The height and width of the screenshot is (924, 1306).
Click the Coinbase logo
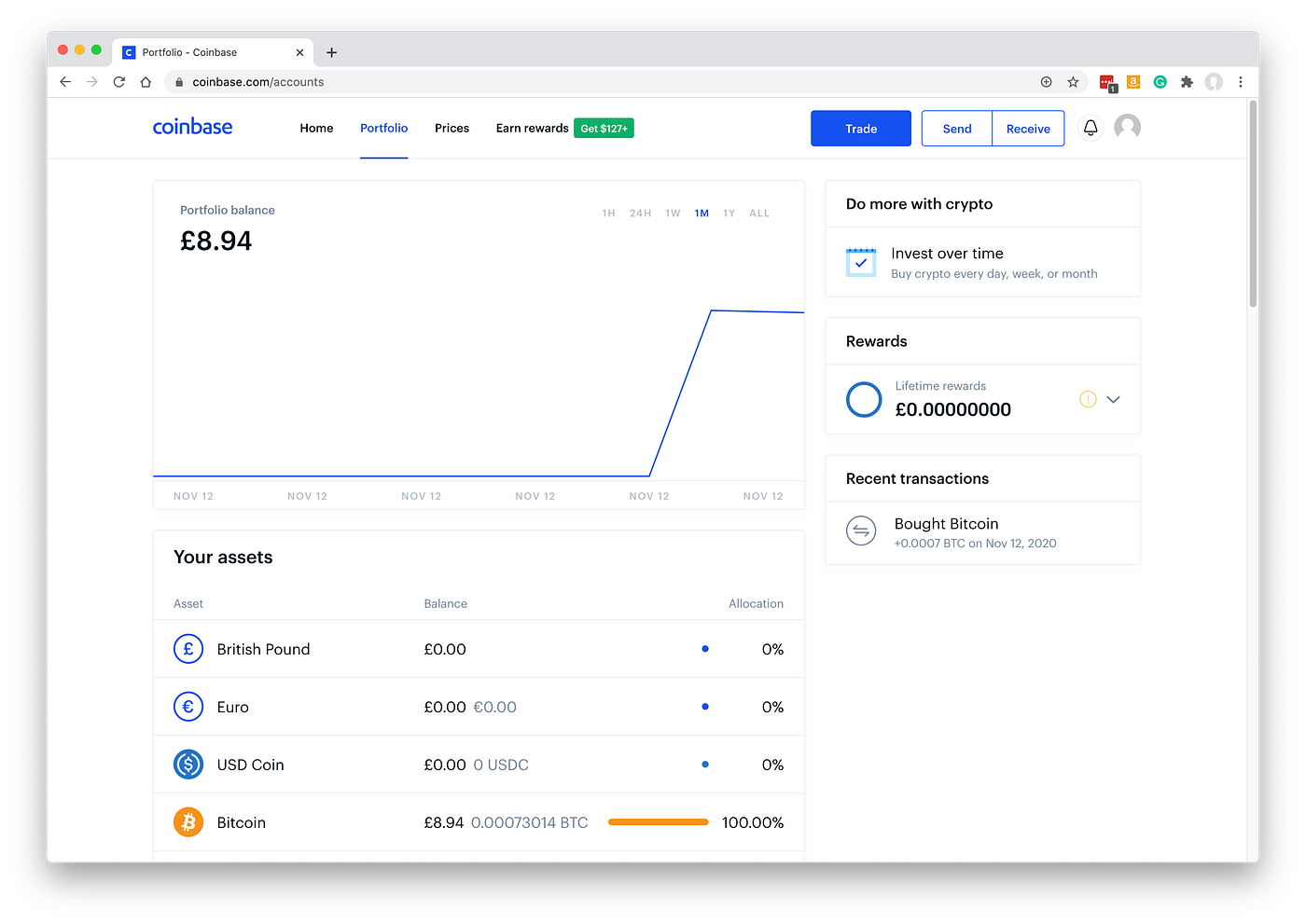(x=192, y=127)
